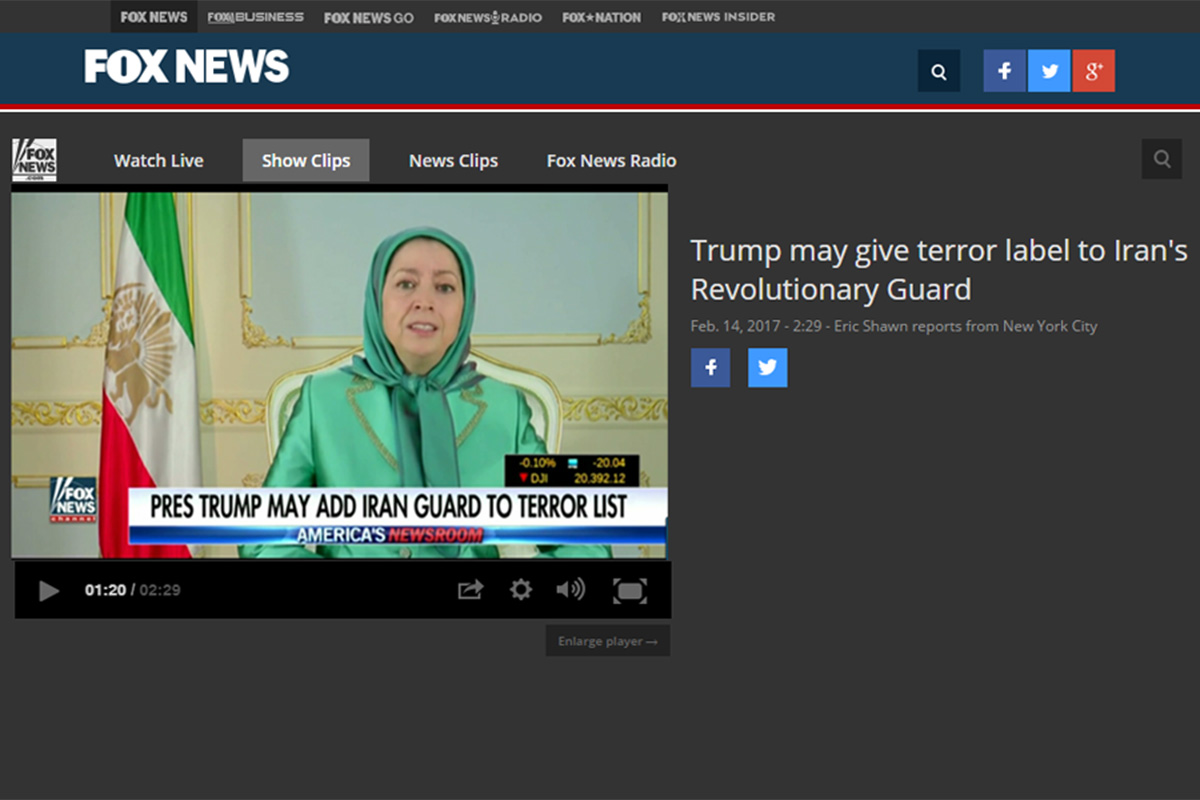Click the Feb. 14, 2017 clip description text
This screenshot has height=800, width=1200.
point(894,326)
